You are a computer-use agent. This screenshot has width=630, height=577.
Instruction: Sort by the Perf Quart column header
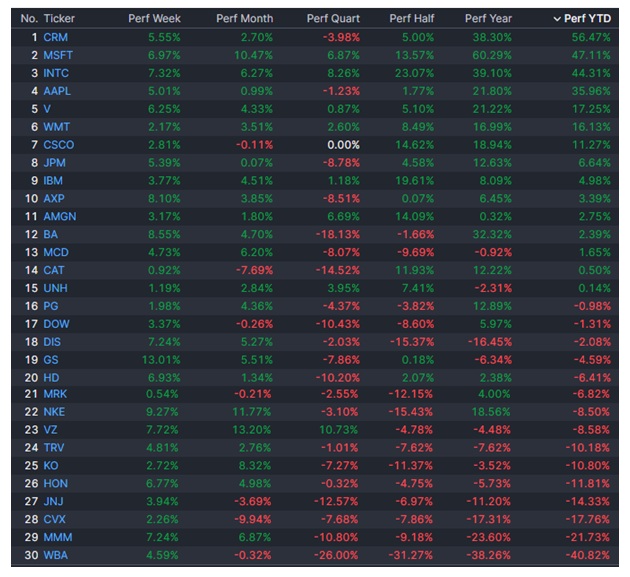pos(333,18)
